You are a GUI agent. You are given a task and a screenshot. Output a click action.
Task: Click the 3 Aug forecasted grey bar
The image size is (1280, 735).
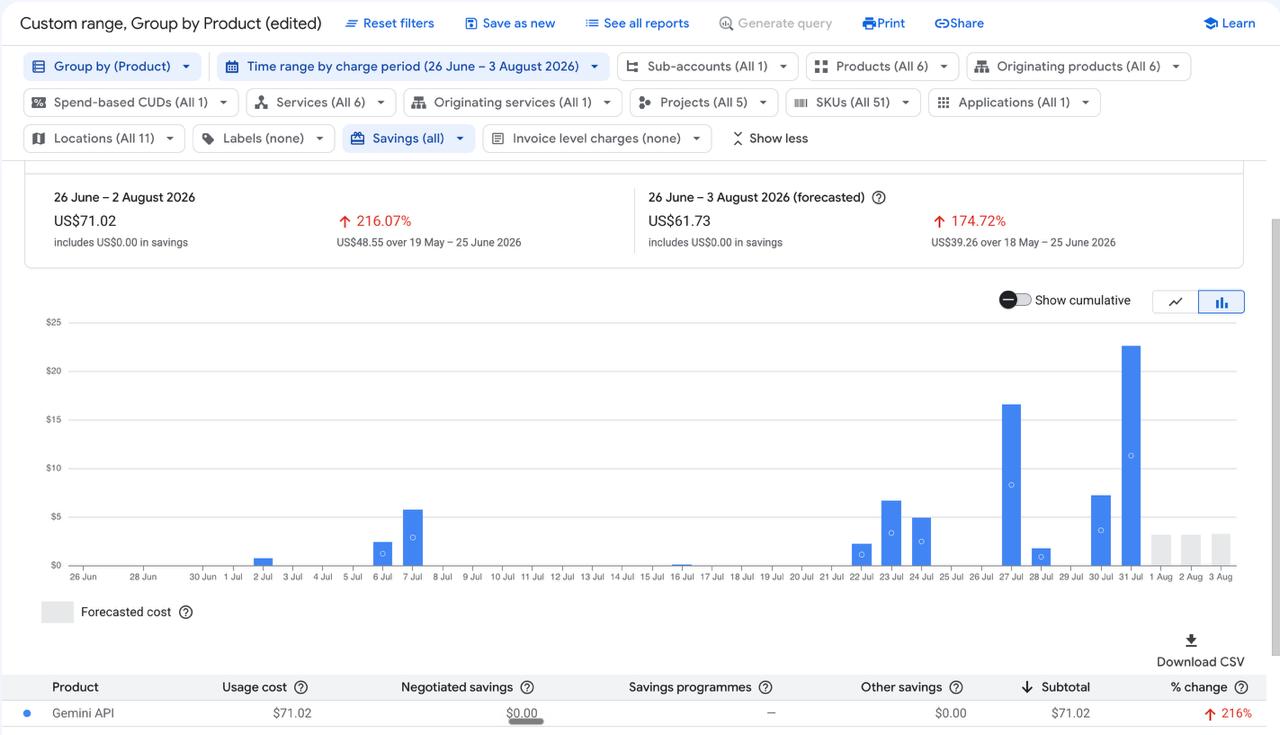coord(1221,549)
